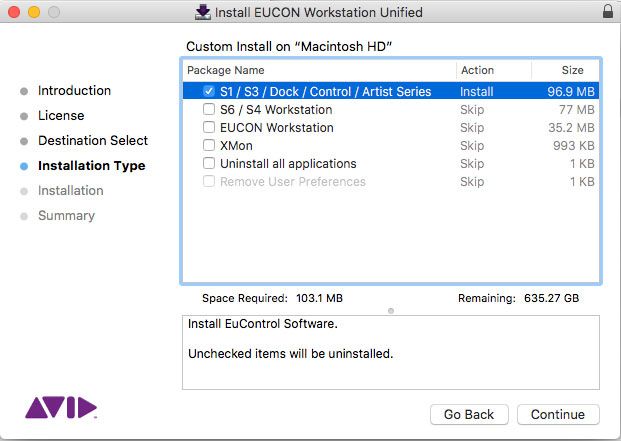Click the split handle dot above description box

coord(391,311)
